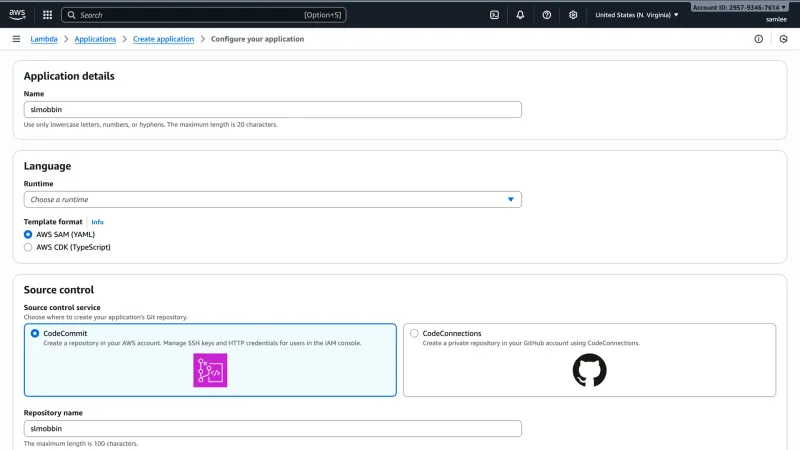Select the AWS SAM (YAML) template format
The image size is (800, 450).
[28, 234]
